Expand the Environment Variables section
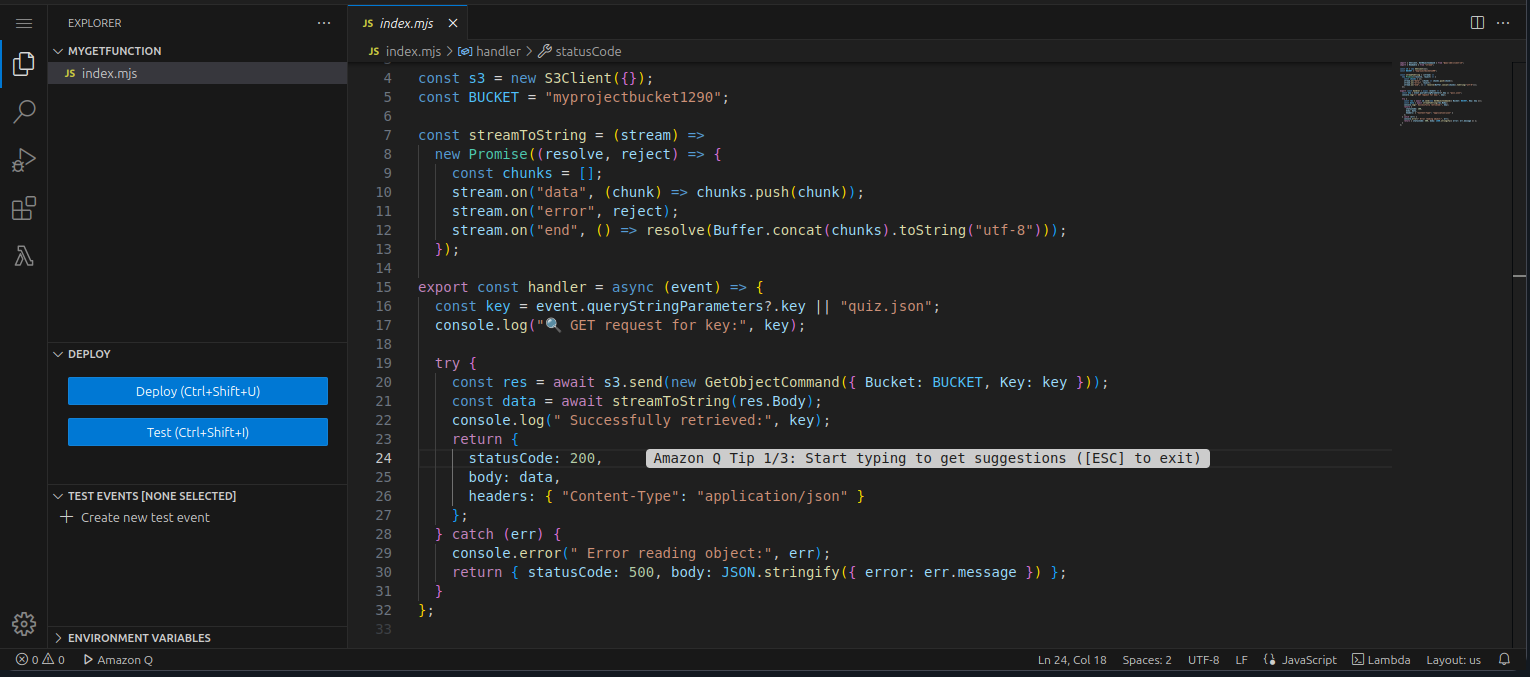The image size is (1530, 677). point(139,638)
